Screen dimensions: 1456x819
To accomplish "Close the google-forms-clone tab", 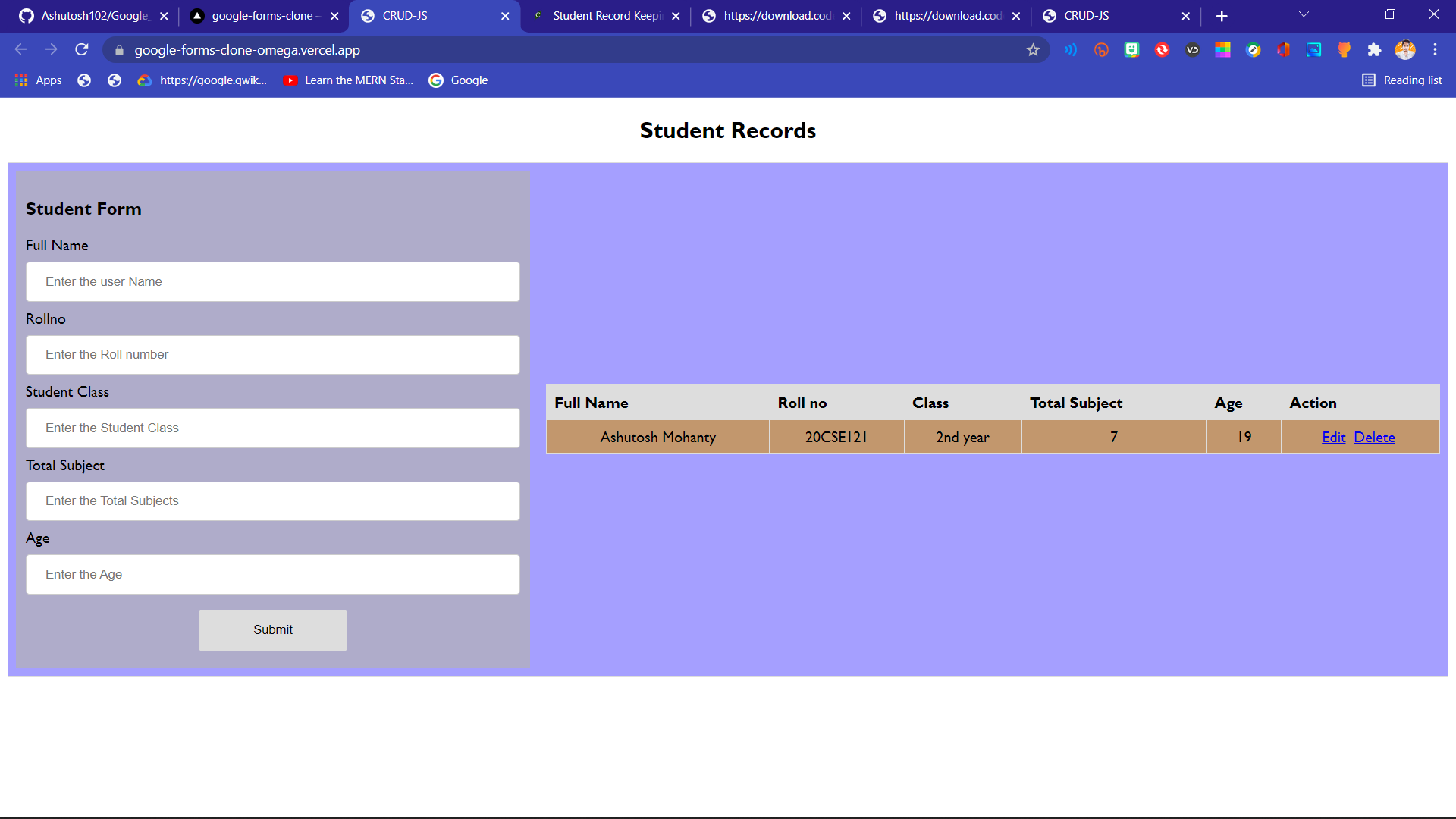I will click(334, 16).
